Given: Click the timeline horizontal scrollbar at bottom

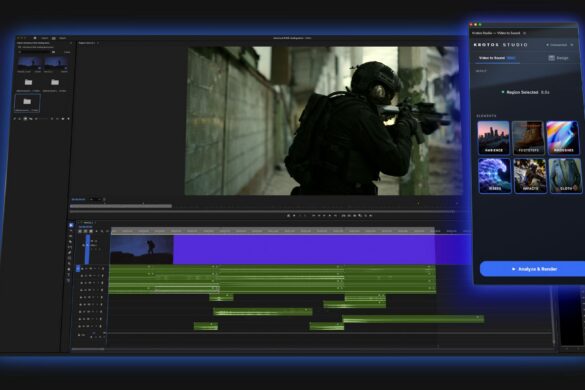Looking at the screenshot, I should (x=88, y=349).
